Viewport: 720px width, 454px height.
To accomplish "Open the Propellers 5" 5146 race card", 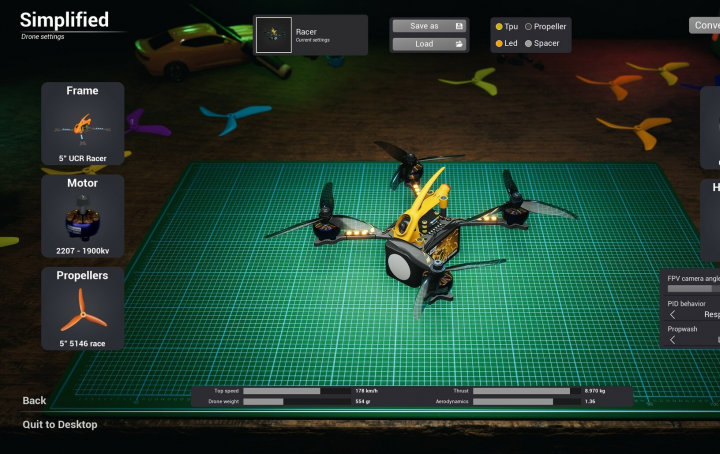I will pyautogui.click(x=83, y=308).
